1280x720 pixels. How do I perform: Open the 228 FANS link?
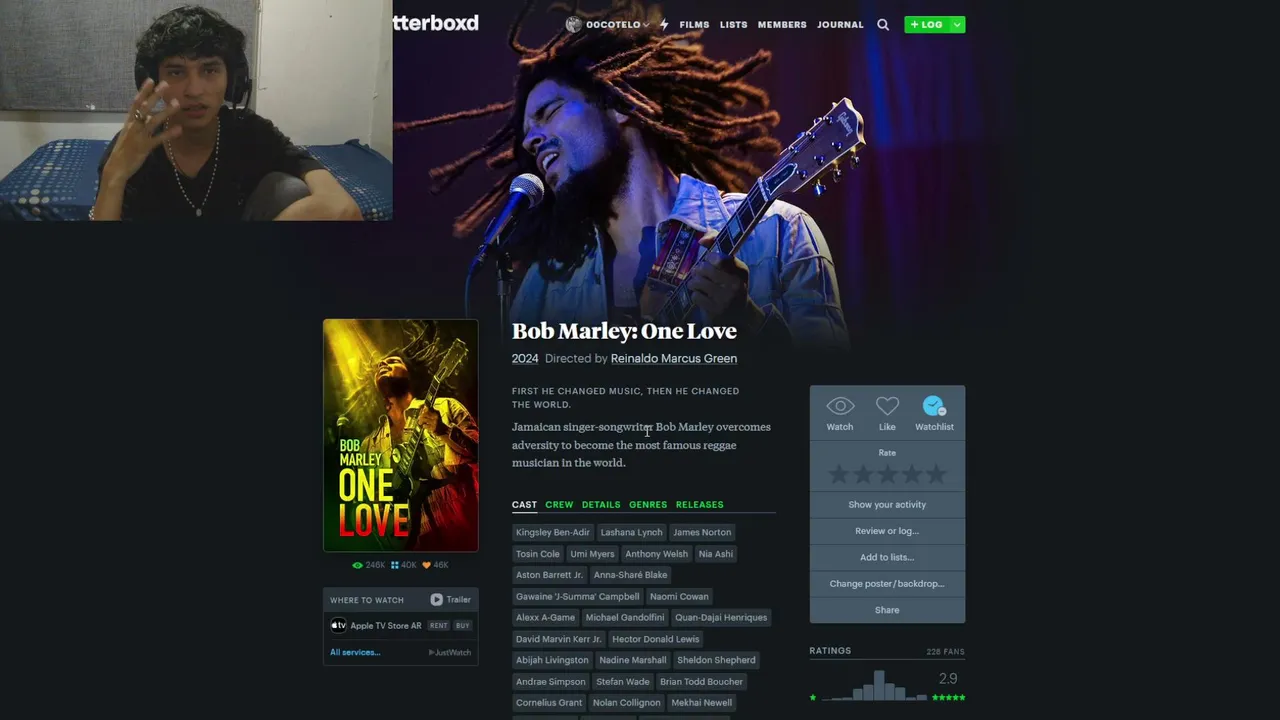click(x=945, y=652)
